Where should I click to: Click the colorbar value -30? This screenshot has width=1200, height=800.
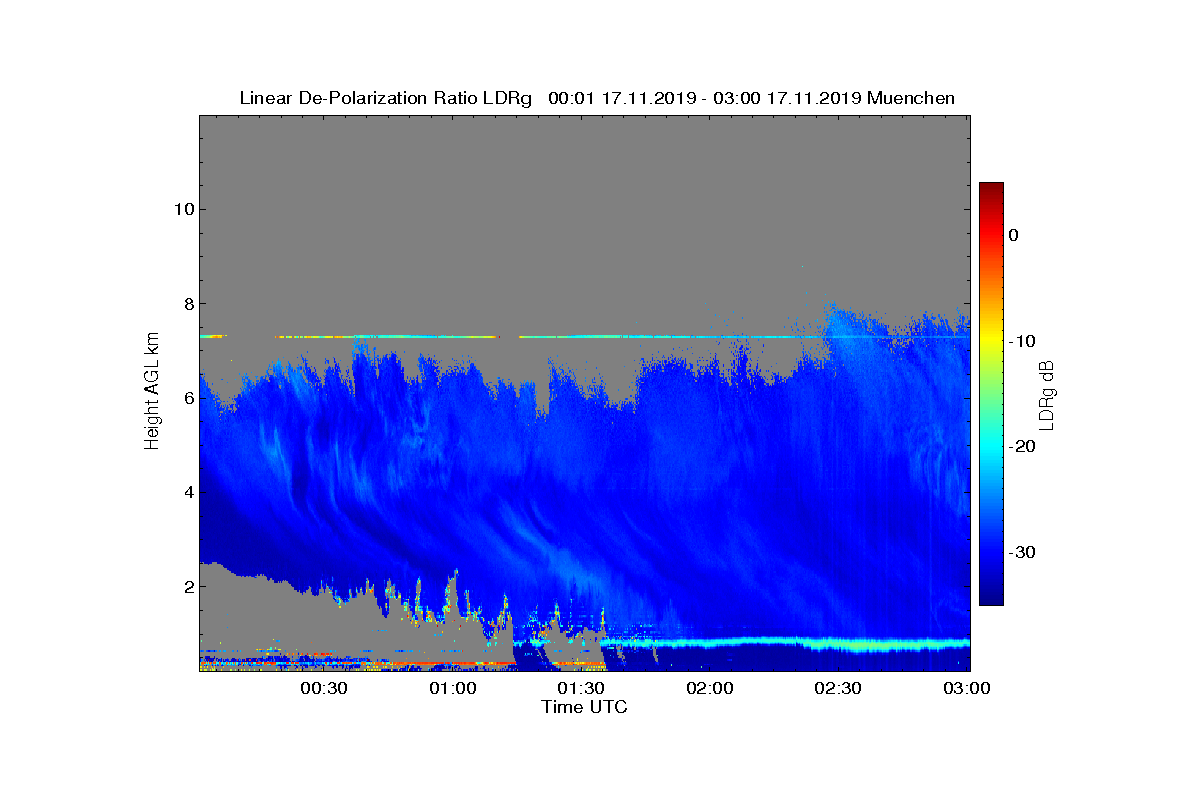1022,553
